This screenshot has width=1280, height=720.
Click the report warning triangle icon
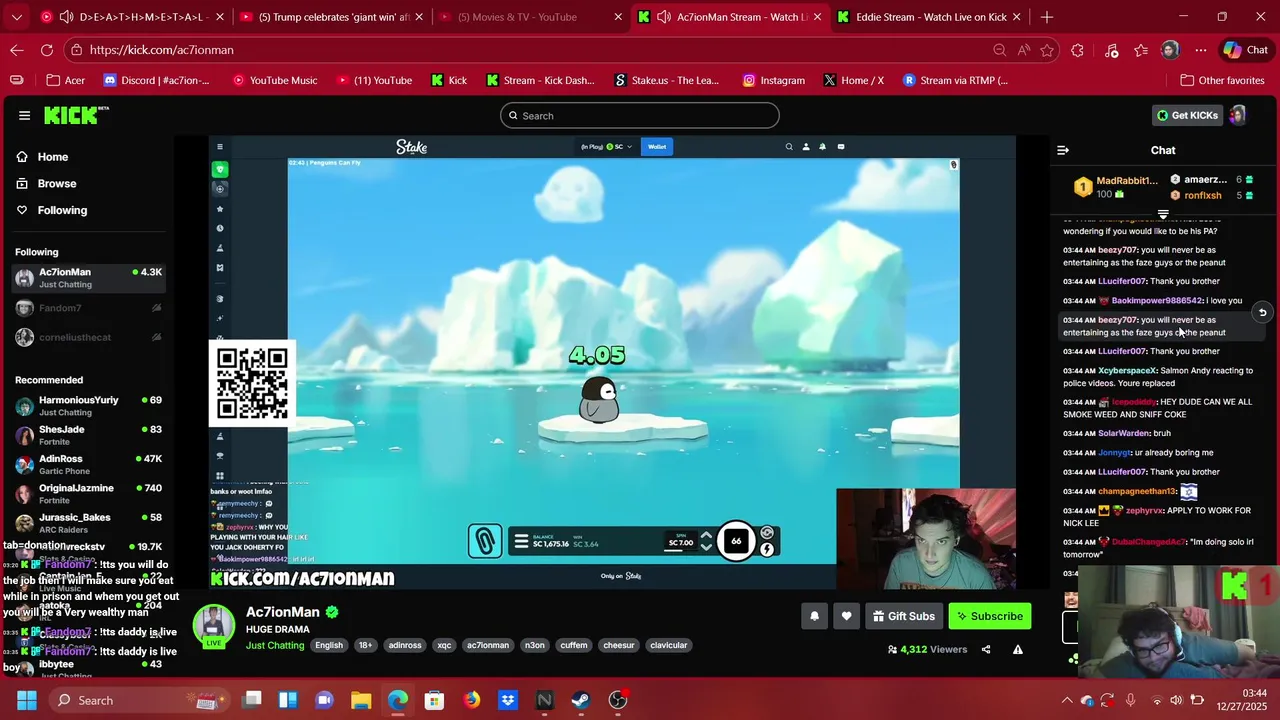(x=1018, y=650)
